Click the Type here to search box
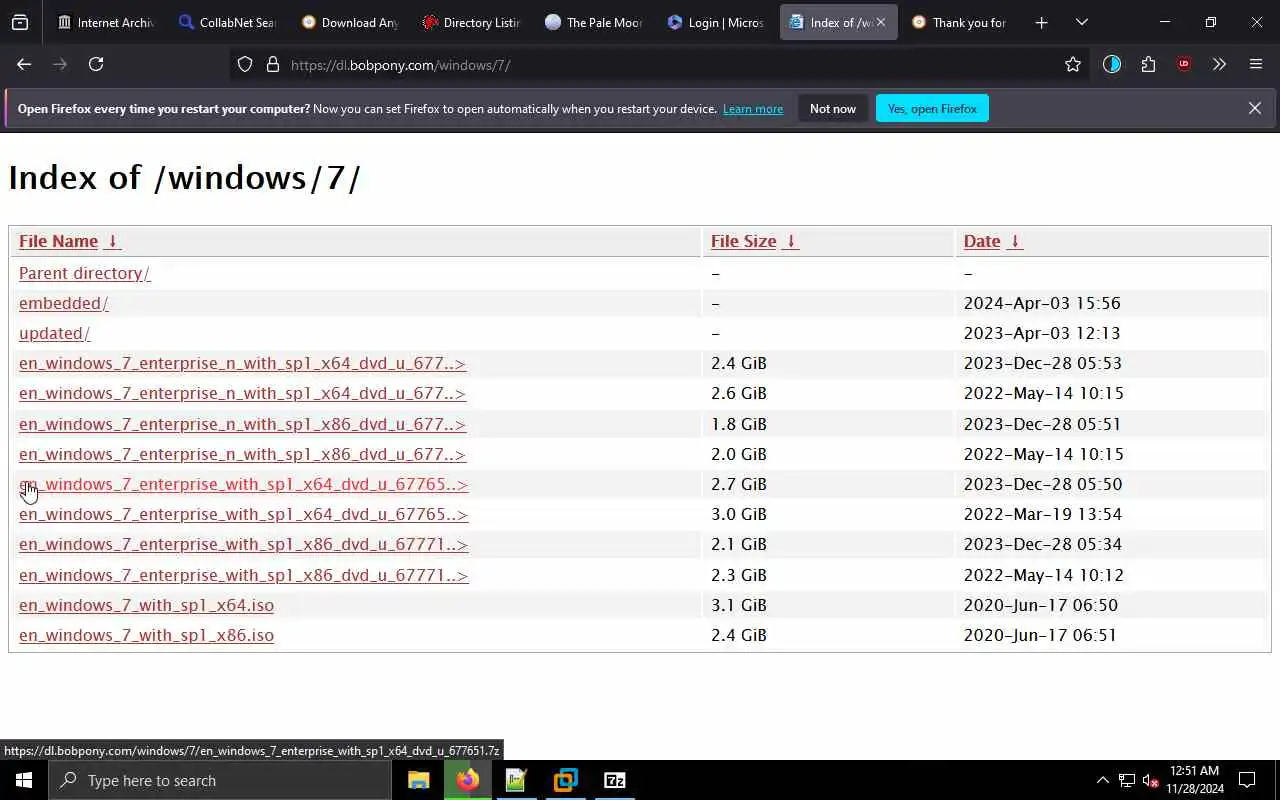 pos(220,780)
